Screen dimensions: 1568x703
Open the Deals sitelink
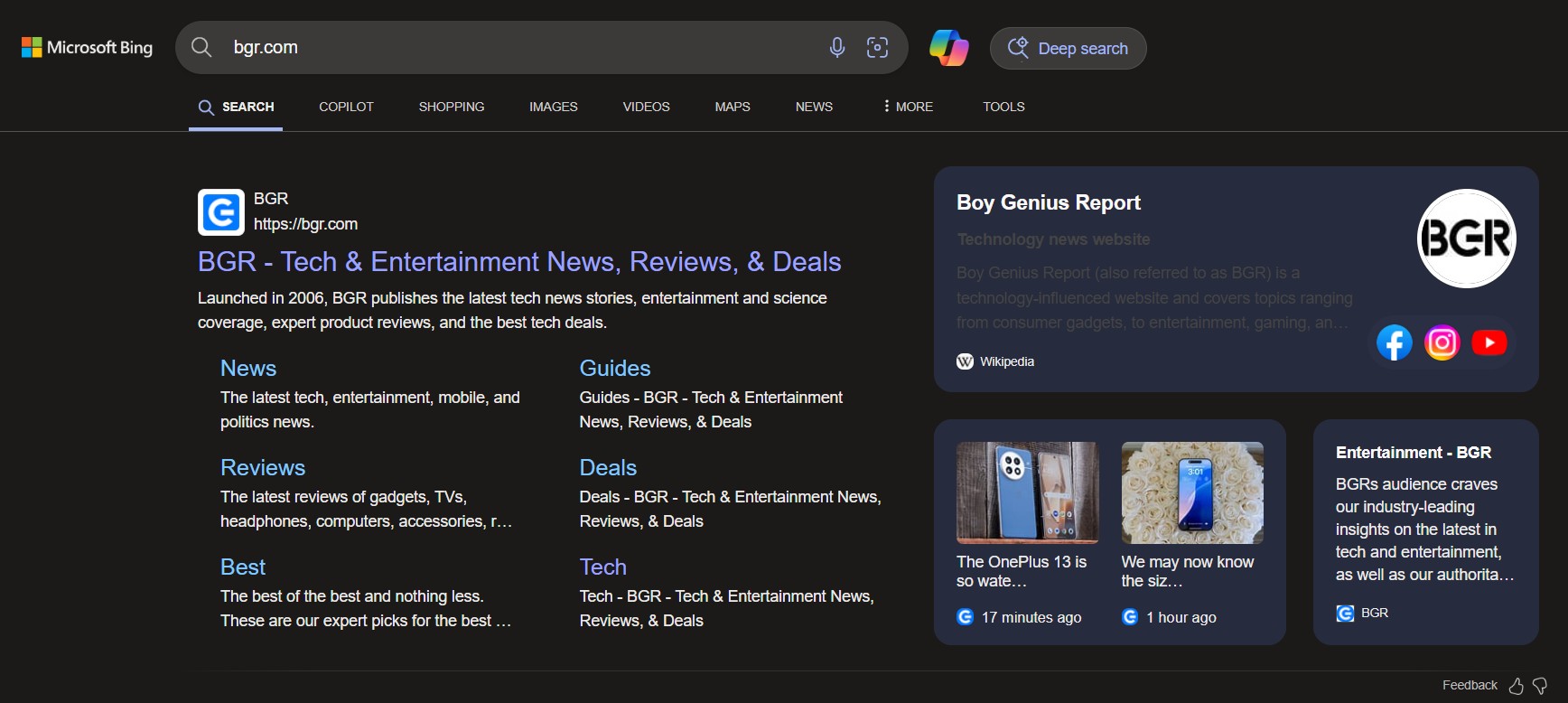point(608,467)
